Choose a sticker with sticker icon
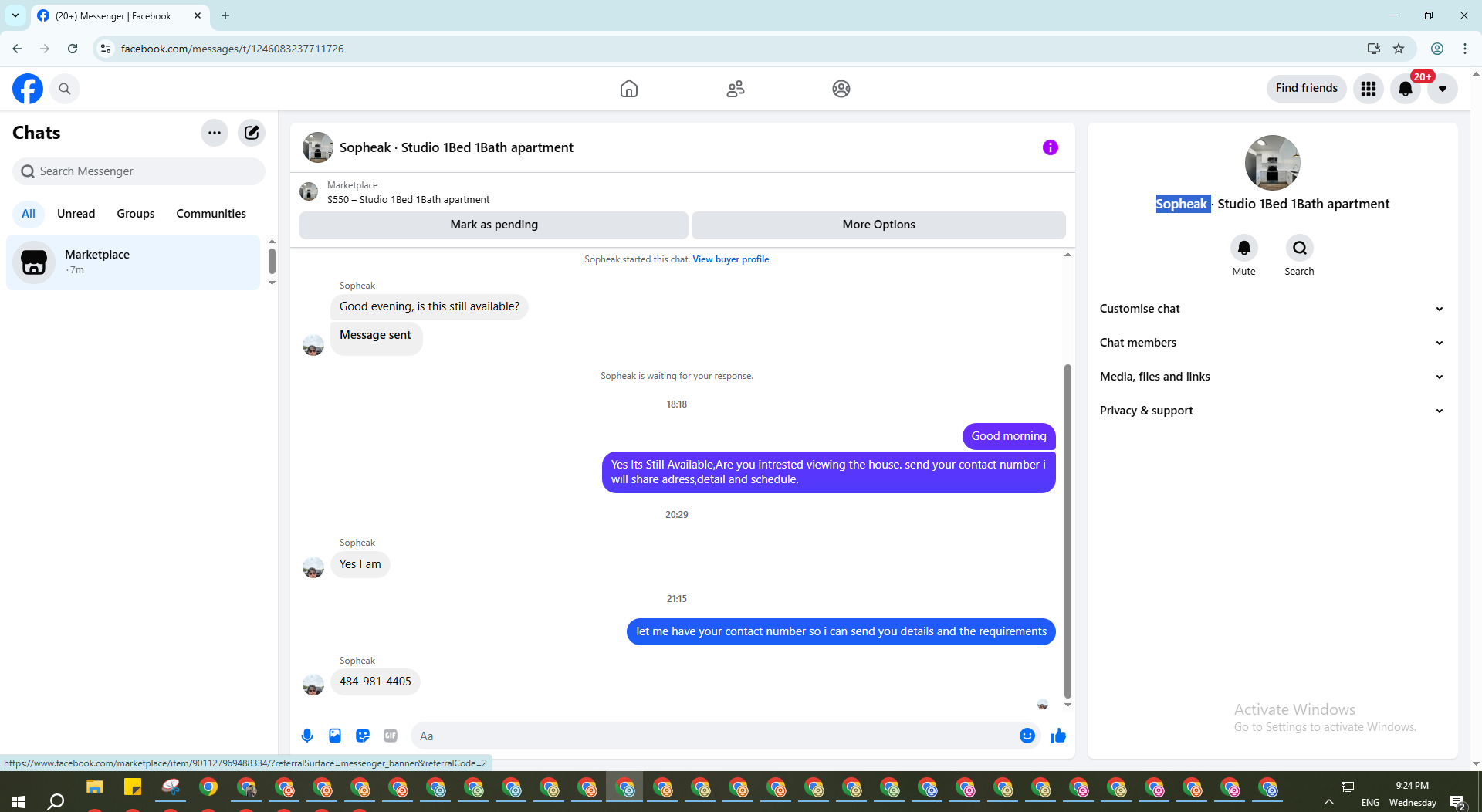The width and height of the screenshot is (1482, 812). coord(363,736)
